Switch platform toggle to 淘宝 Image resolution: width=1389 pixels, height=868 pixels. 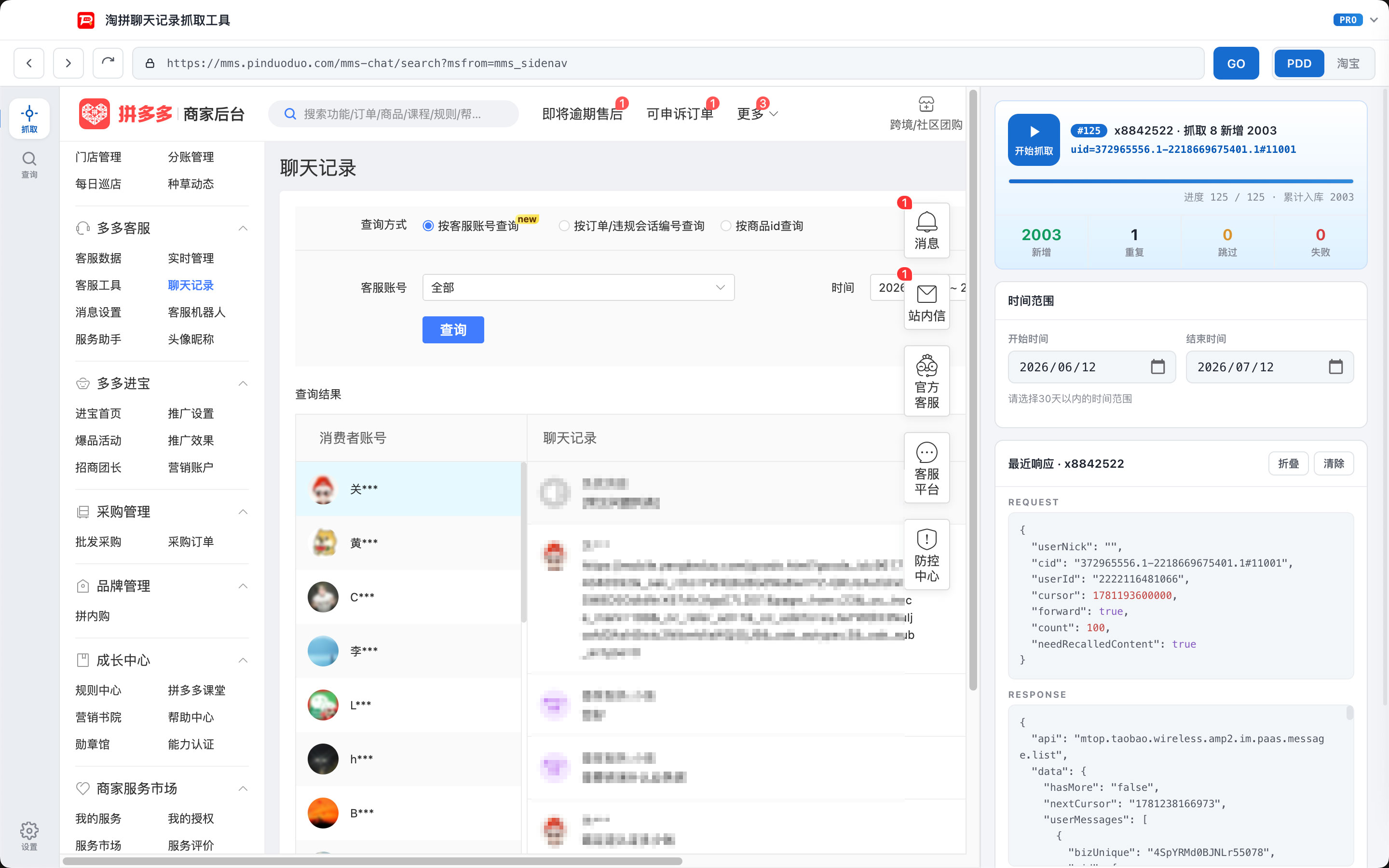pos(1348,63)
